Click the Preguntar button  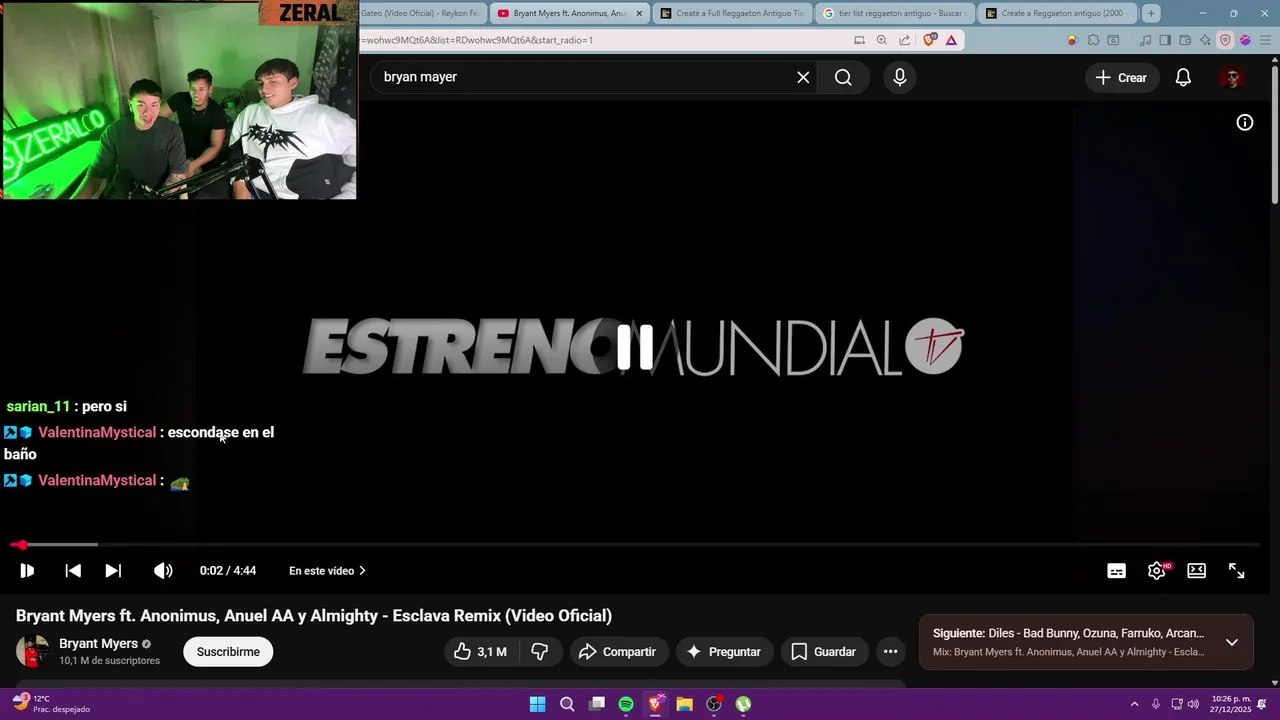point(724,652)
